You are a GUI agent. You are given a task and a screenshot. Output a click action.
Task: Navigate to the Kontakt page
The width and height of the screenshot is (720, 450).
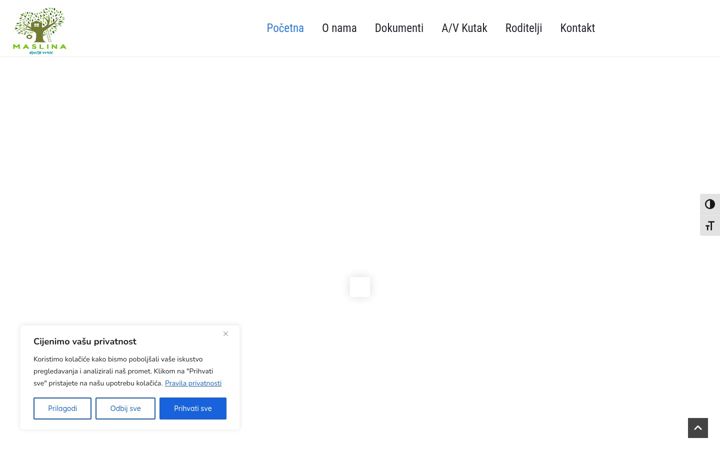[577, 28]
